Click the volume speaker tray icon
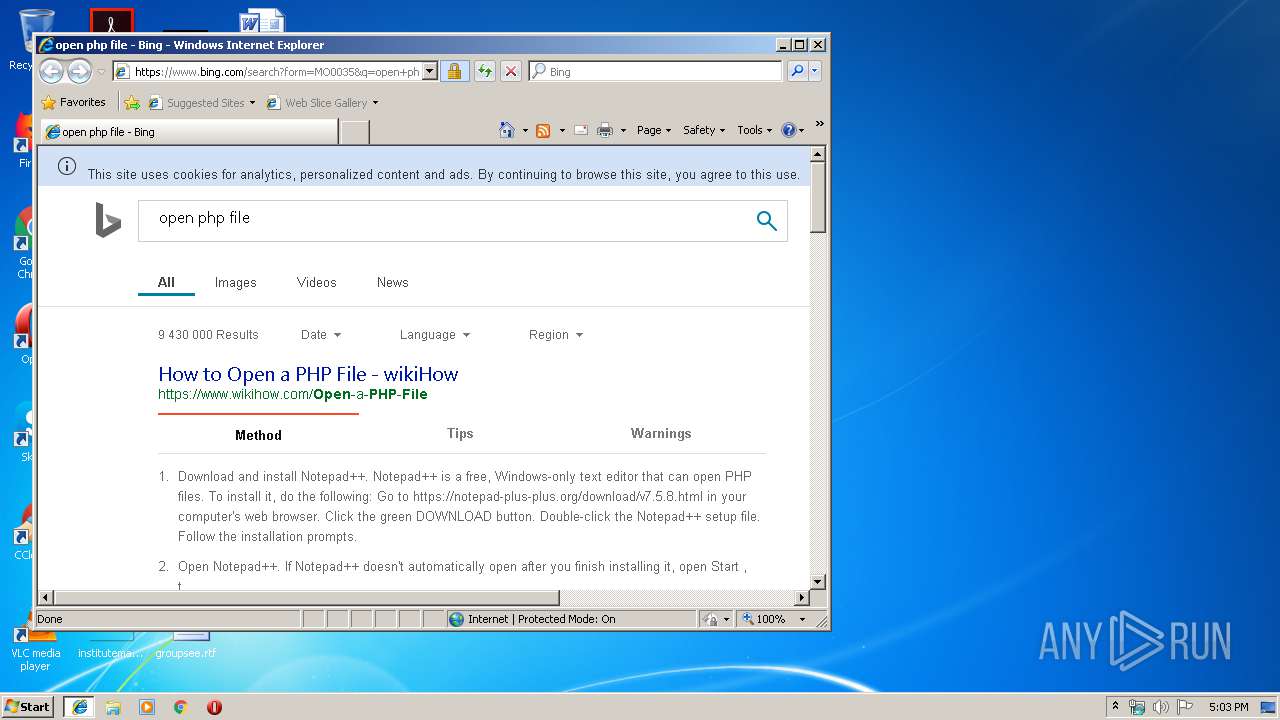The height and width of the screenshot is (720, 1280). point(1161,707)
